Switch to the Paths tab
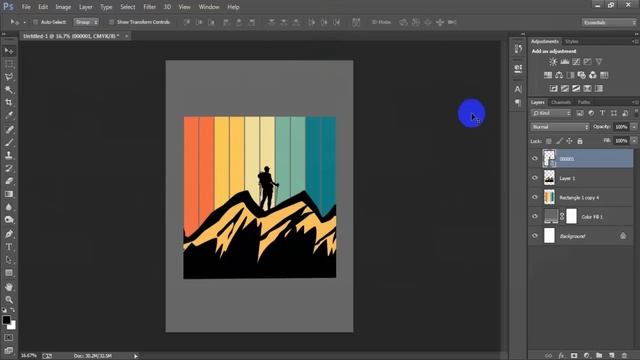Viewport: 640px width, 360px height. pos(584,102)
